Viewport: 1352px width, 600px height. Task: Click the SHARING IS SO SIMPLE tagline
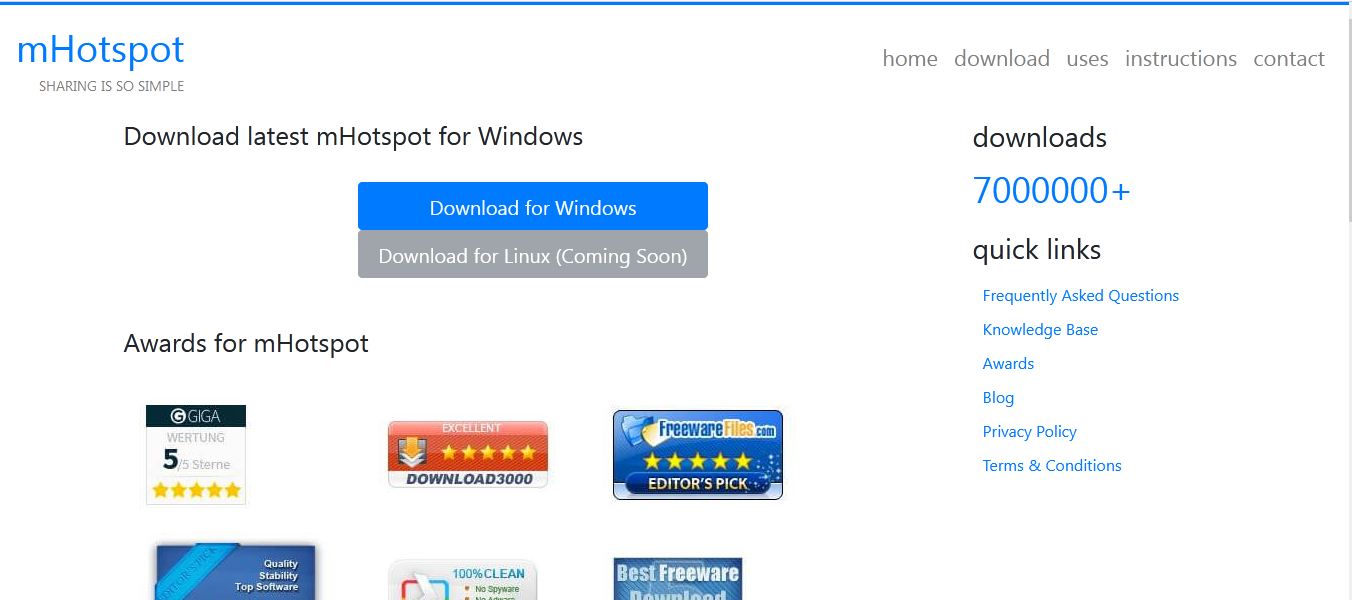pos(111,86)
